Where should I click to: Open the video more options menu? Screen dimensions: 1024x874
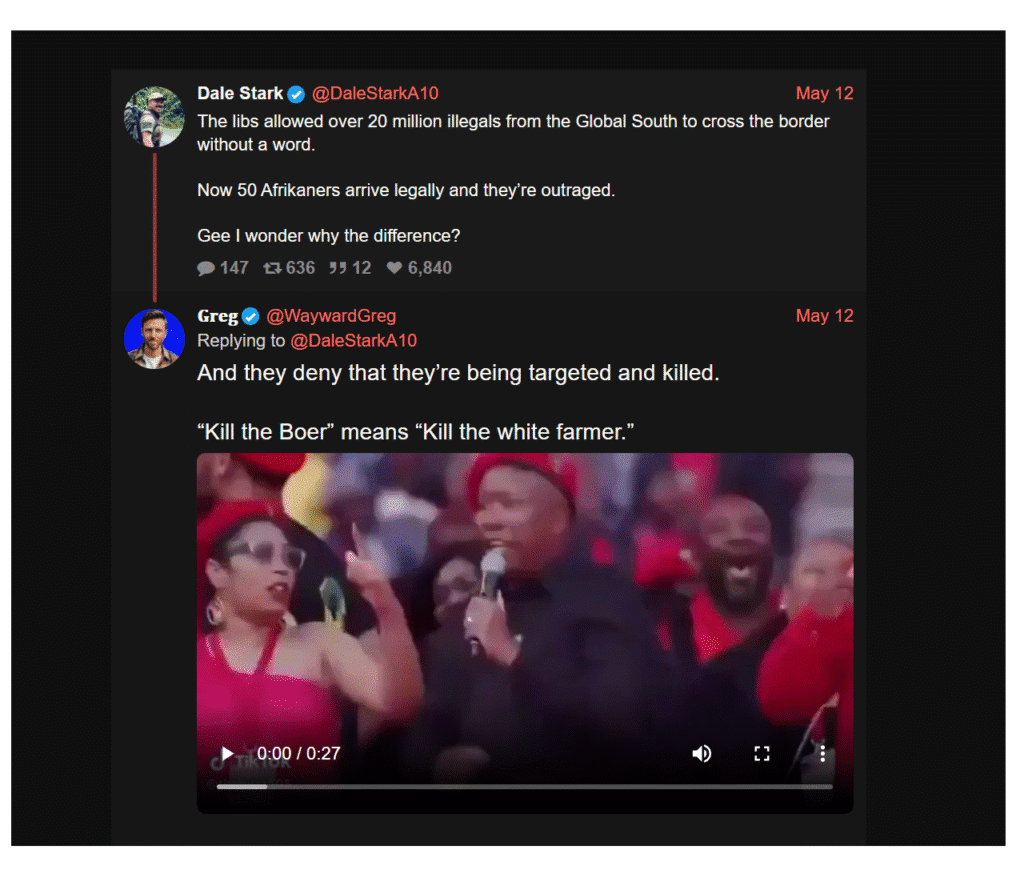click(822, 753)
